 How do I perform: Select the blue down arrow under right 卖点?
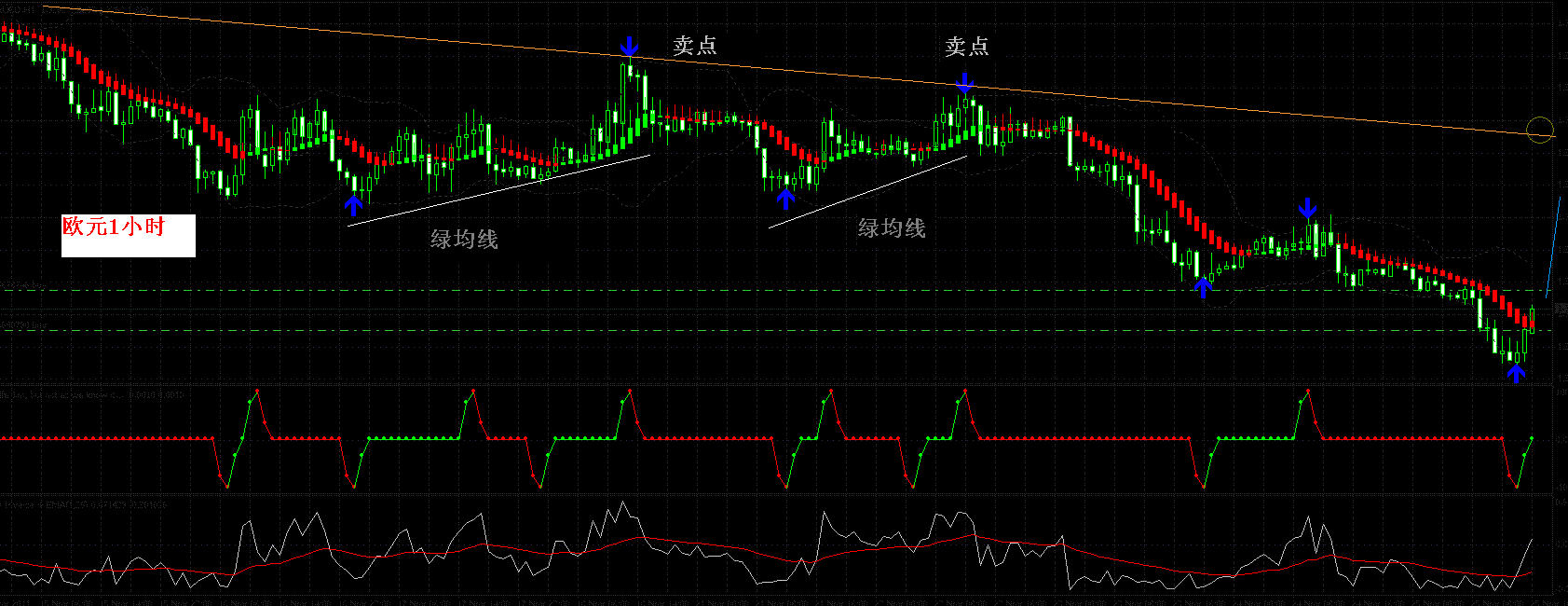point(965,83)
